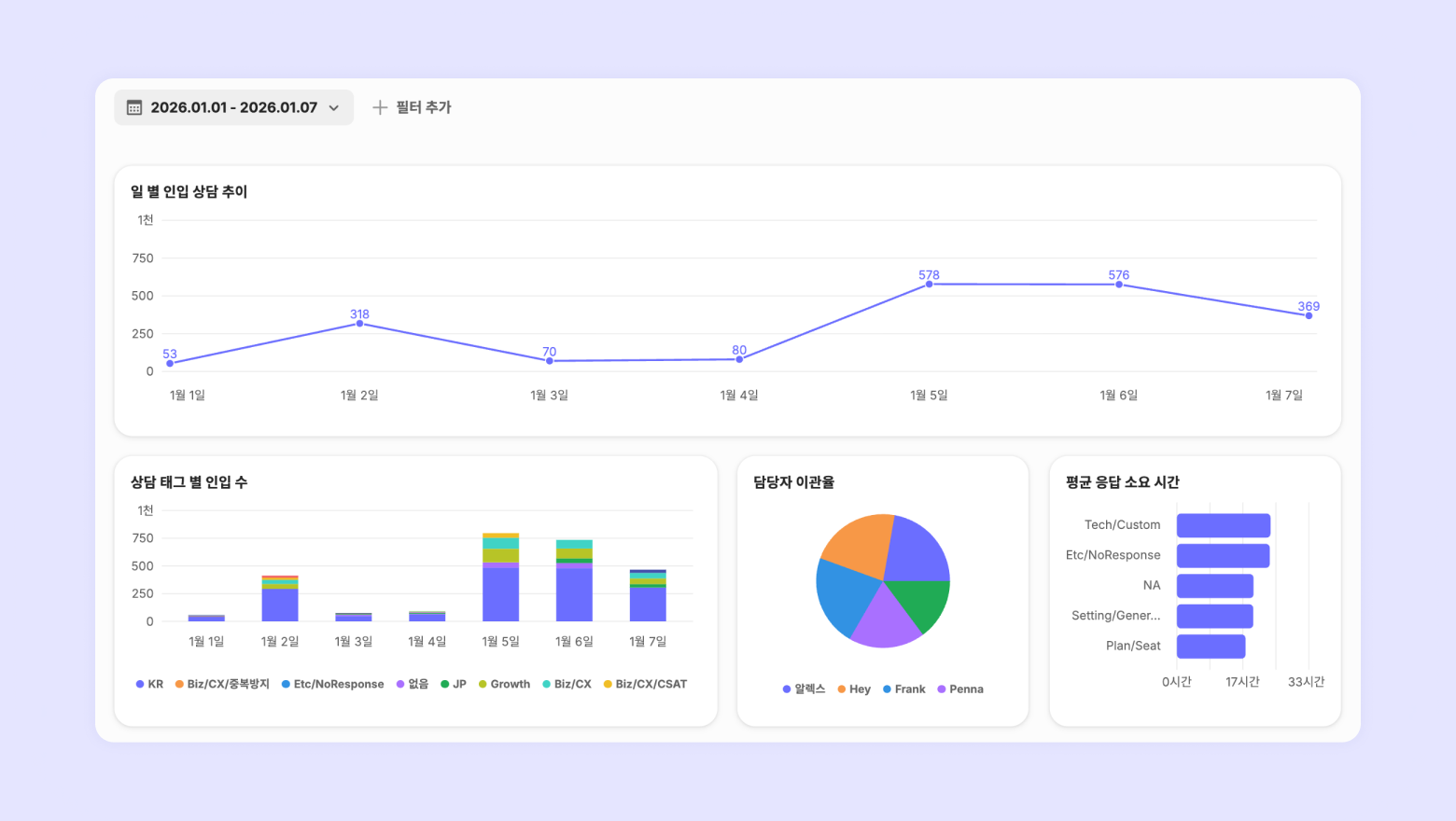Click the Growth legend color dot
The height and width of the screenshot is (821, 1456).
click(483, 684)
